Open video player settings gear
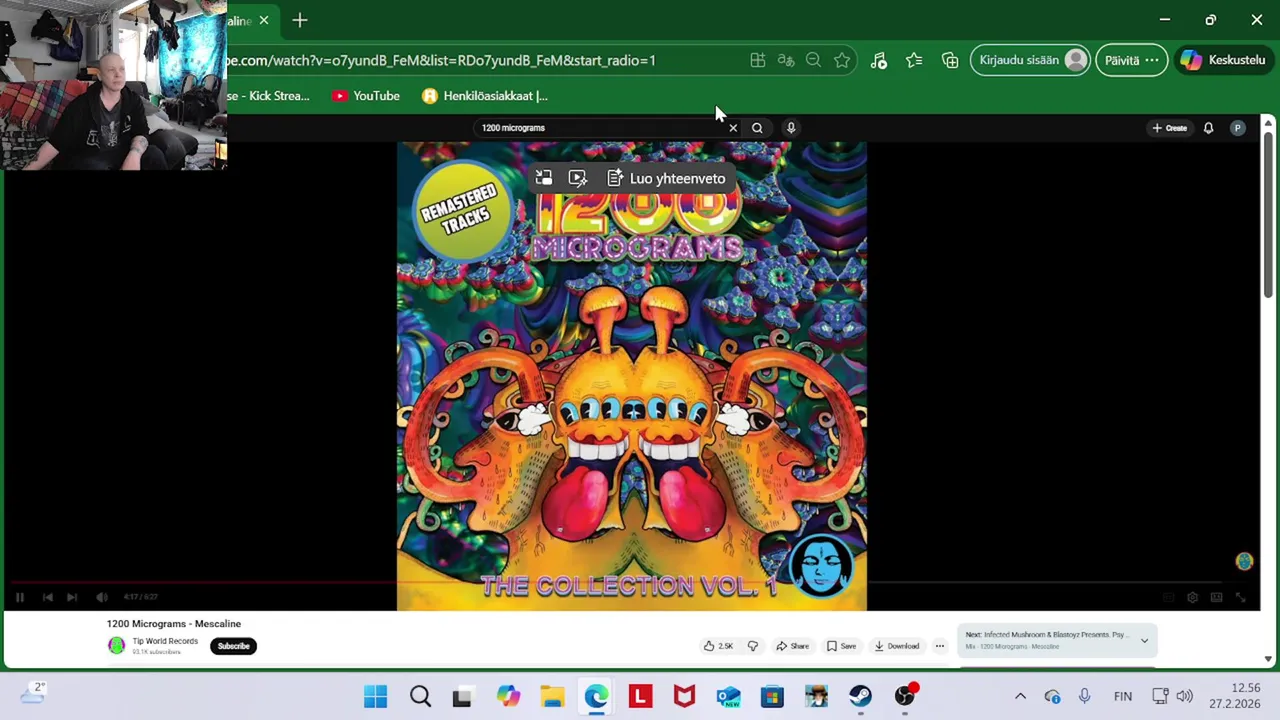The image size is (1280, 720). 1192,597
